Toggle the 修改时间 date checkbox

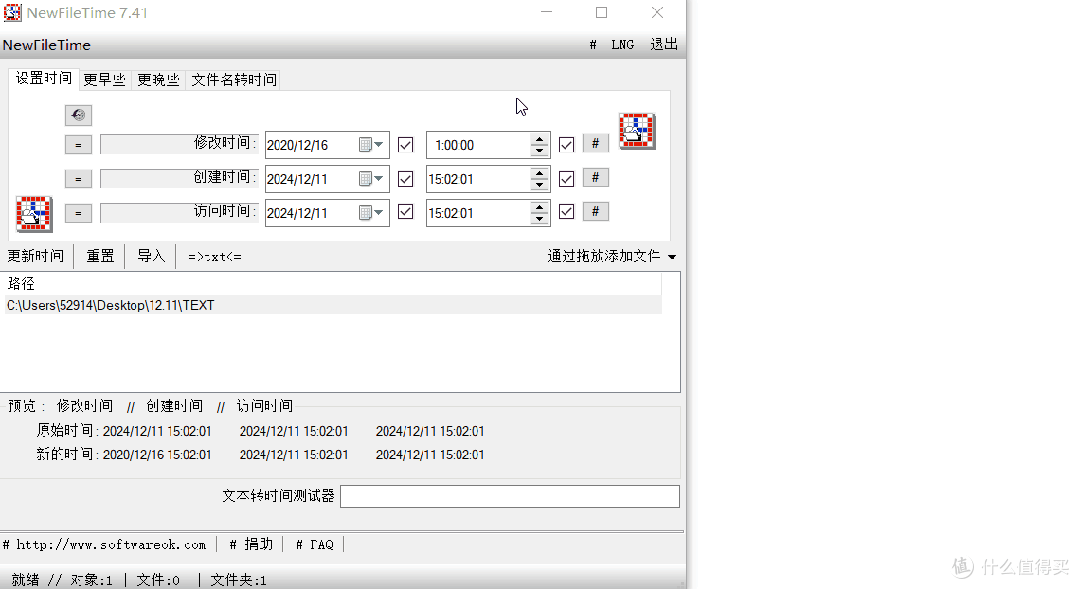pyautogui.click(x=406, y=144)
